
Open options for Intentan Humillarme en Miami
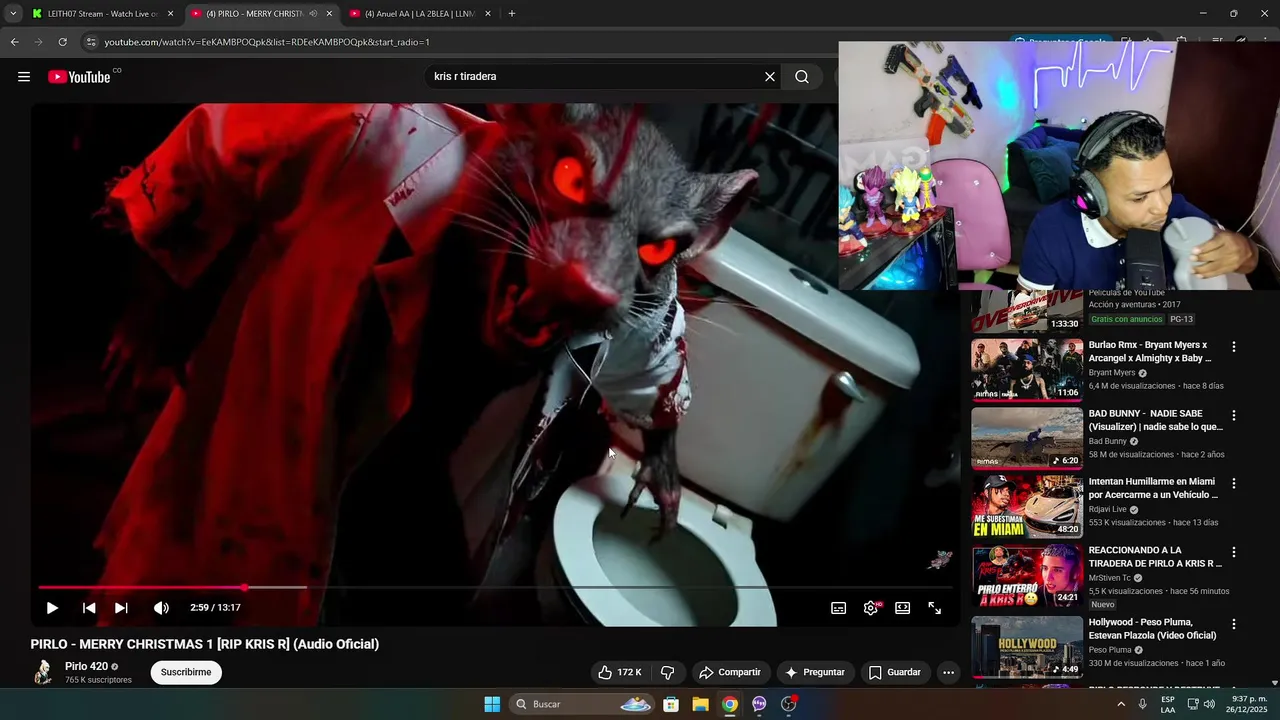click(x=1233, y=483)
